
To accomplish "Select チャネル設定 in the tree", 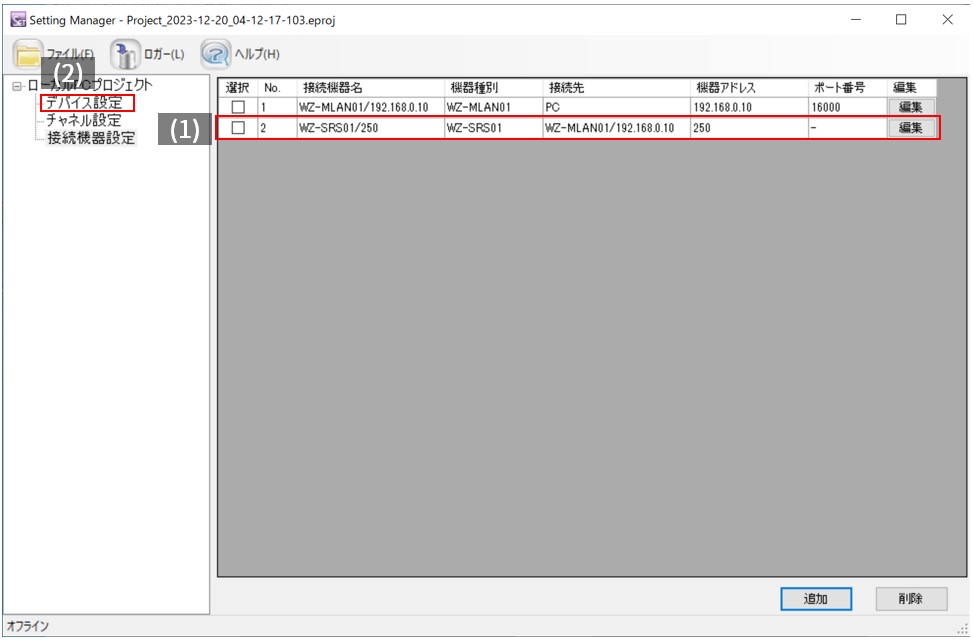I will [84, 120].
